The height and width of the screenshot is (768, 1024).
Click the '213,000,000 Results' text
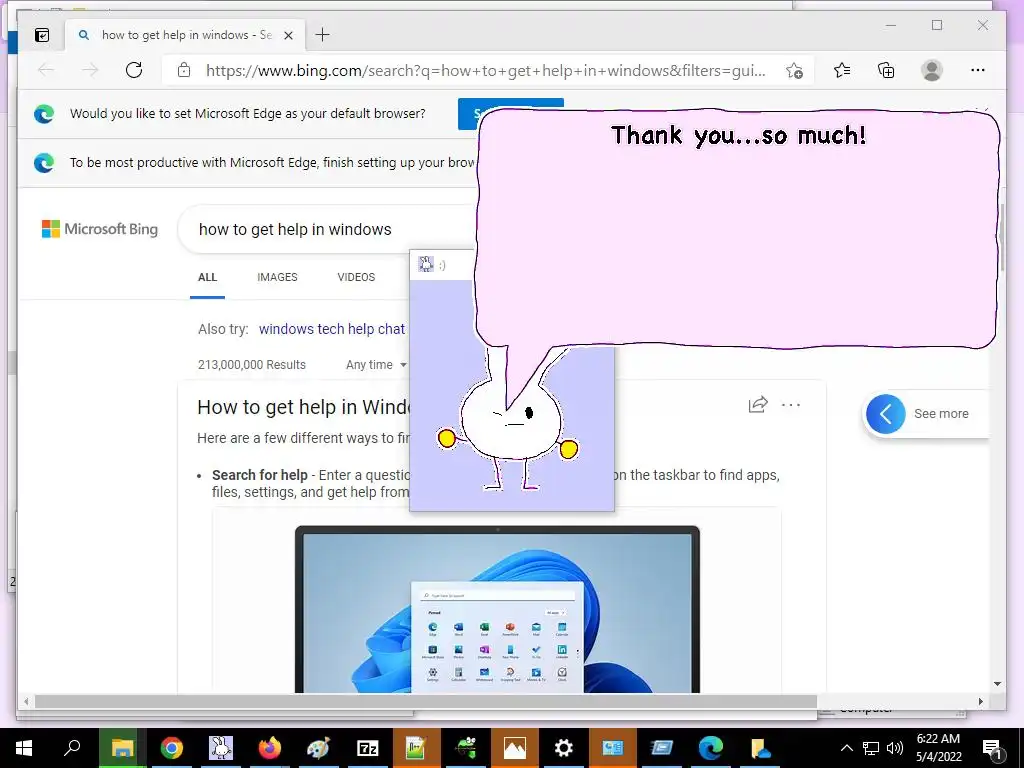[x=251, y=364]
